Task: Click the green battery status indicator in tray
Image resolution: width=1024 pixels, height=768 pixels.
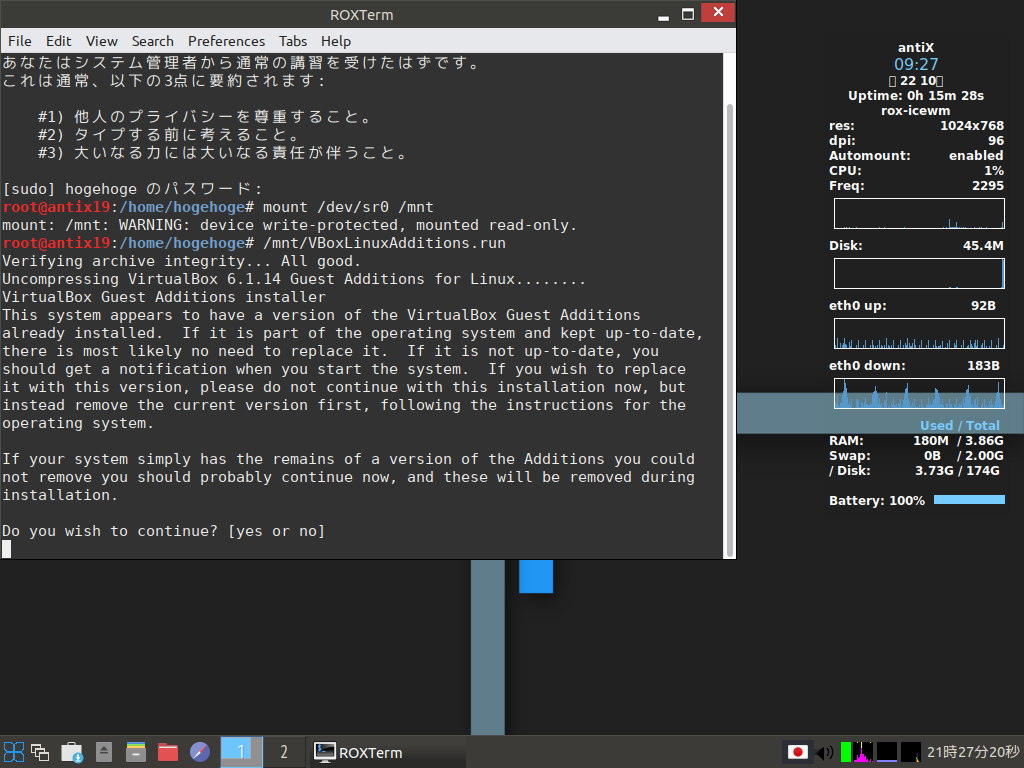Action: (x=846, y=752)
